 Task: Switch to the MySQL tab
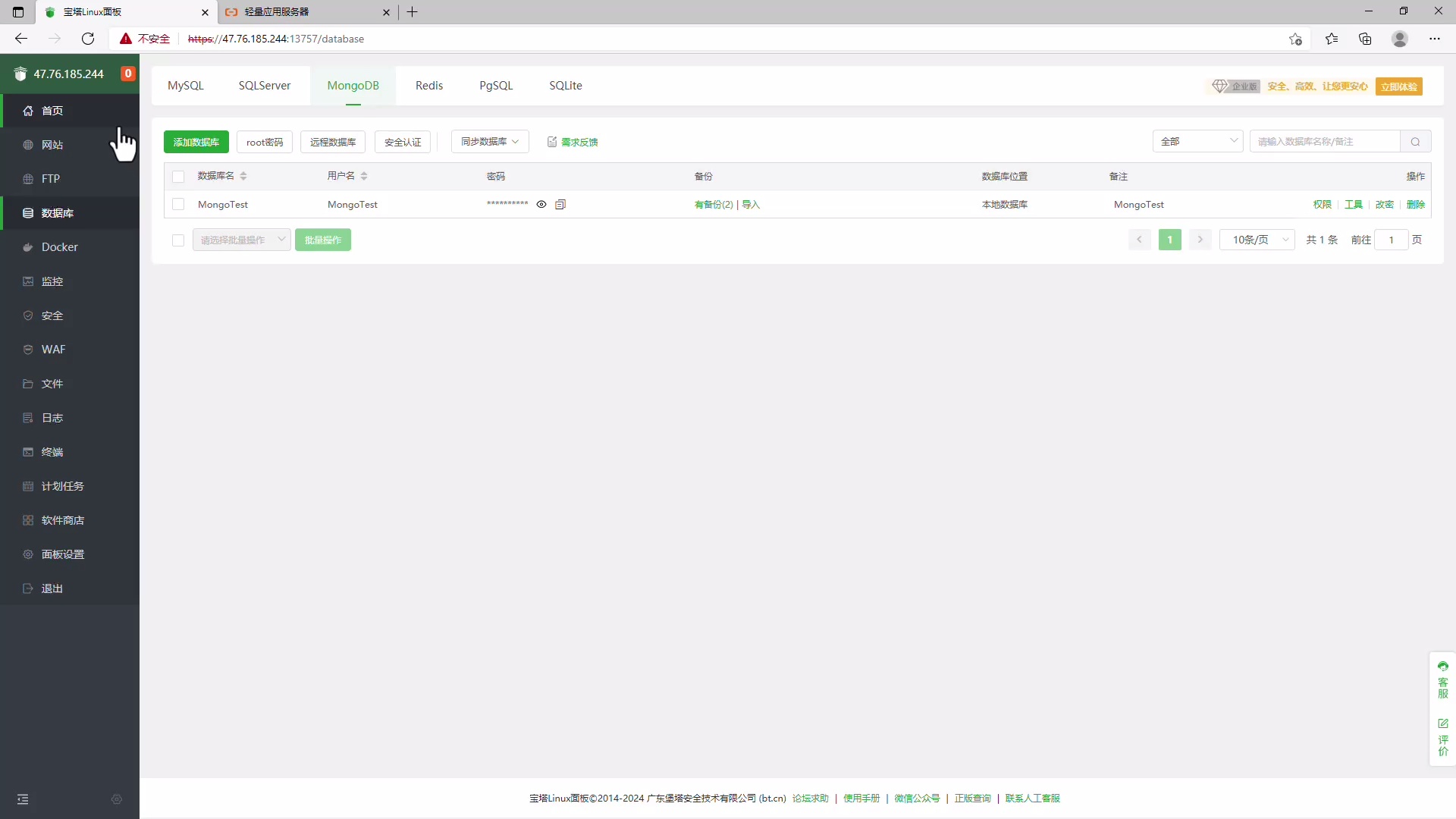pyautogui.click(x=186, y=86)
